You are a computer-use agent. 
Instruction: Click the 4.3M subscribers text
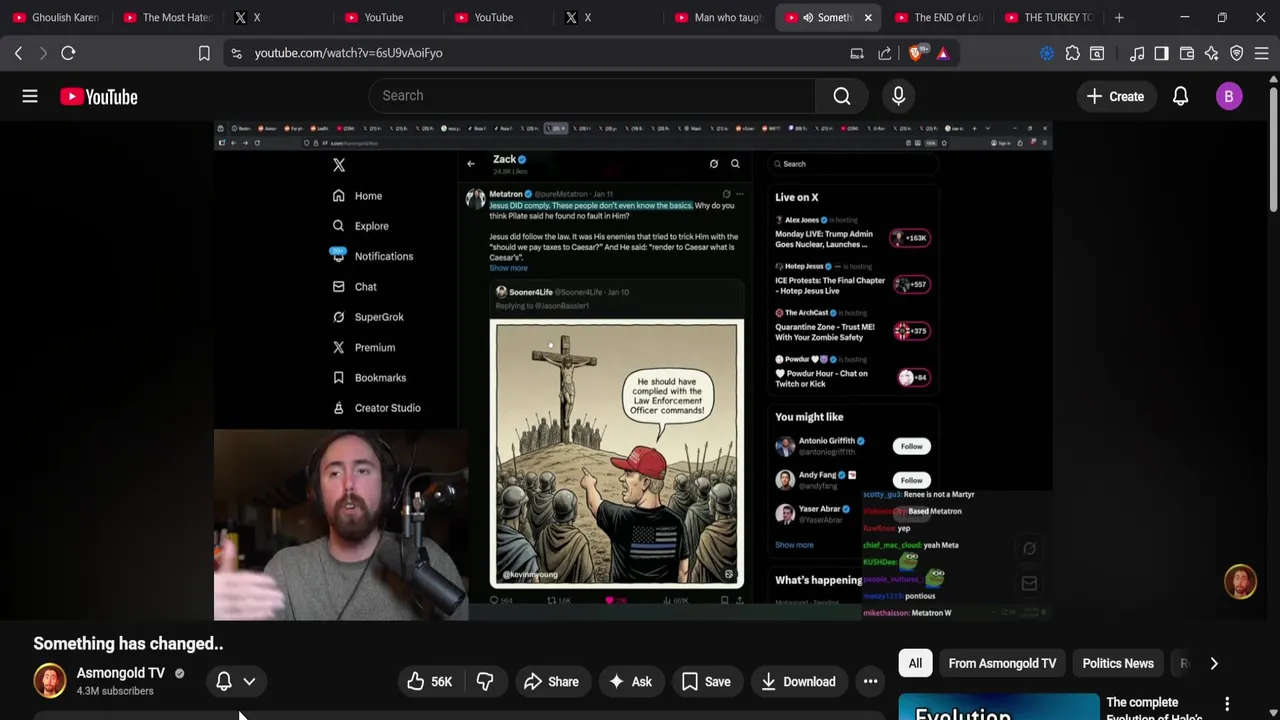115,691
